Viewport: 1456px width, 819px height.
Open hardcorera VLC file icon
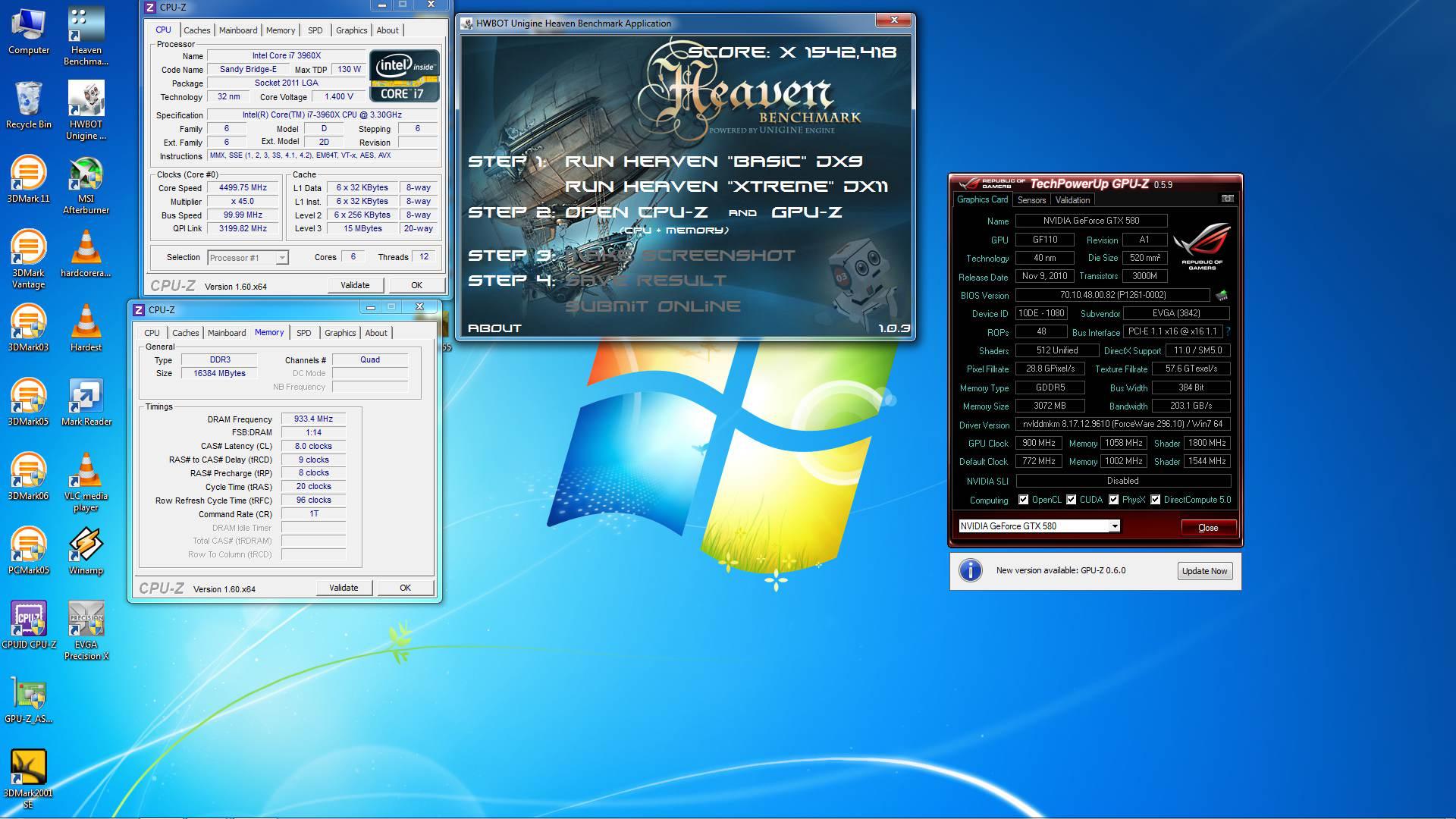click(x=86, y=253)
